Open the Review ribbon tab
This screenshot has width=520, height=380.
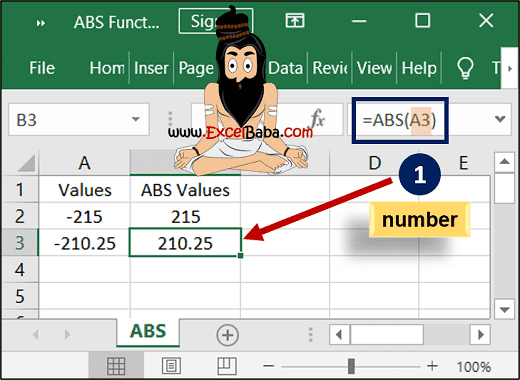[330, 68]
